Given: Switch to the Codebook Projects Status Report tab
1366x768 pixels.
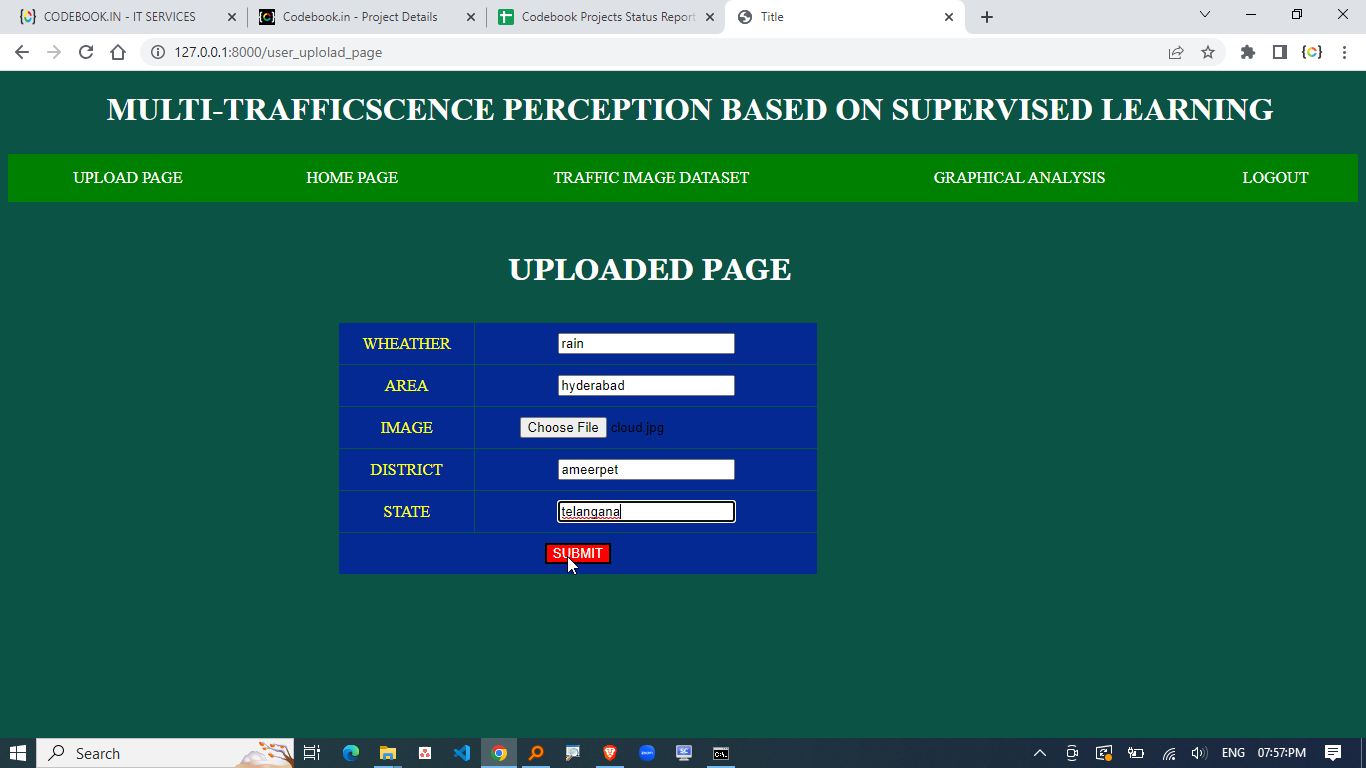Looking at the screenshot, I should point(607,17).
